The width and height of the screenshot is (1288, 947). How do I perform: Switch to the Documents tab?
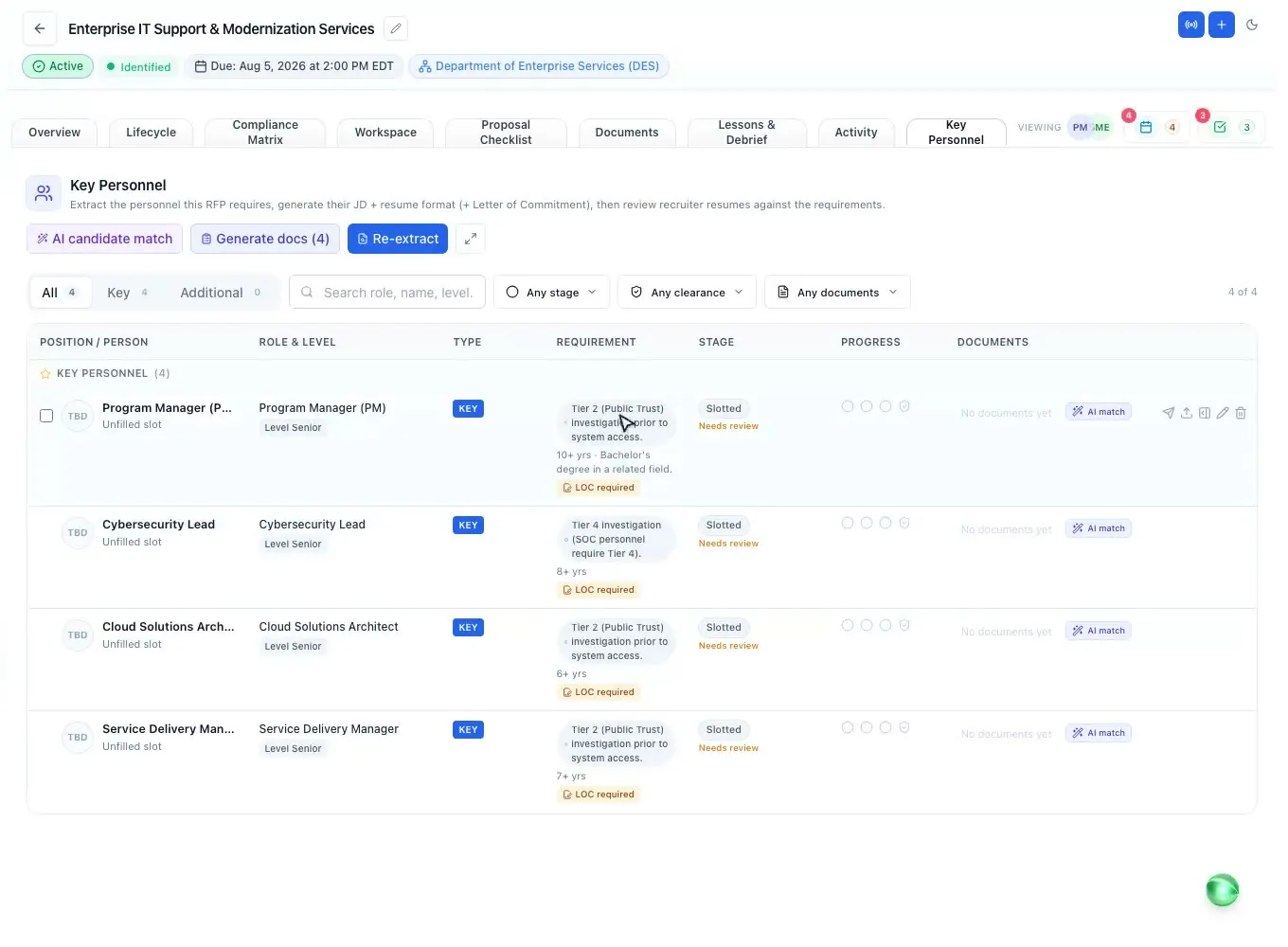626,133
